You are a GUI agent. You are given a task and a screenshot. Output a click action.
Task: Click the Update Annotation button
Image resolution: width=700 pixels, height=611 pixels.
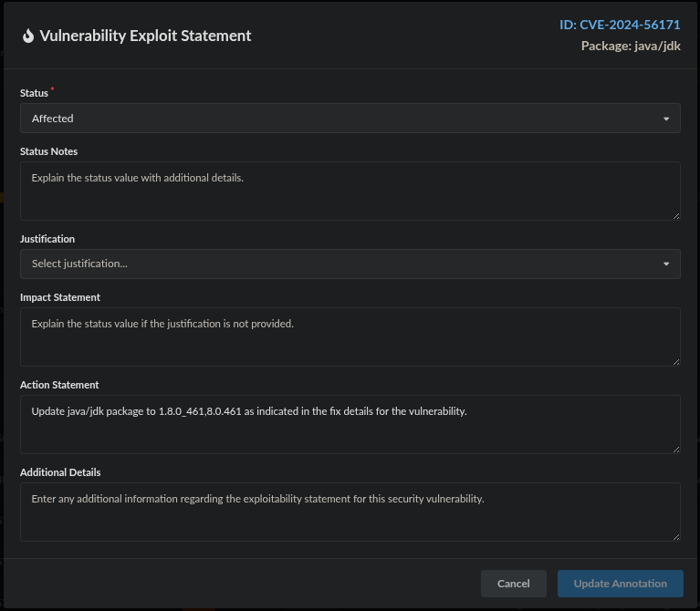click(620, 584)
